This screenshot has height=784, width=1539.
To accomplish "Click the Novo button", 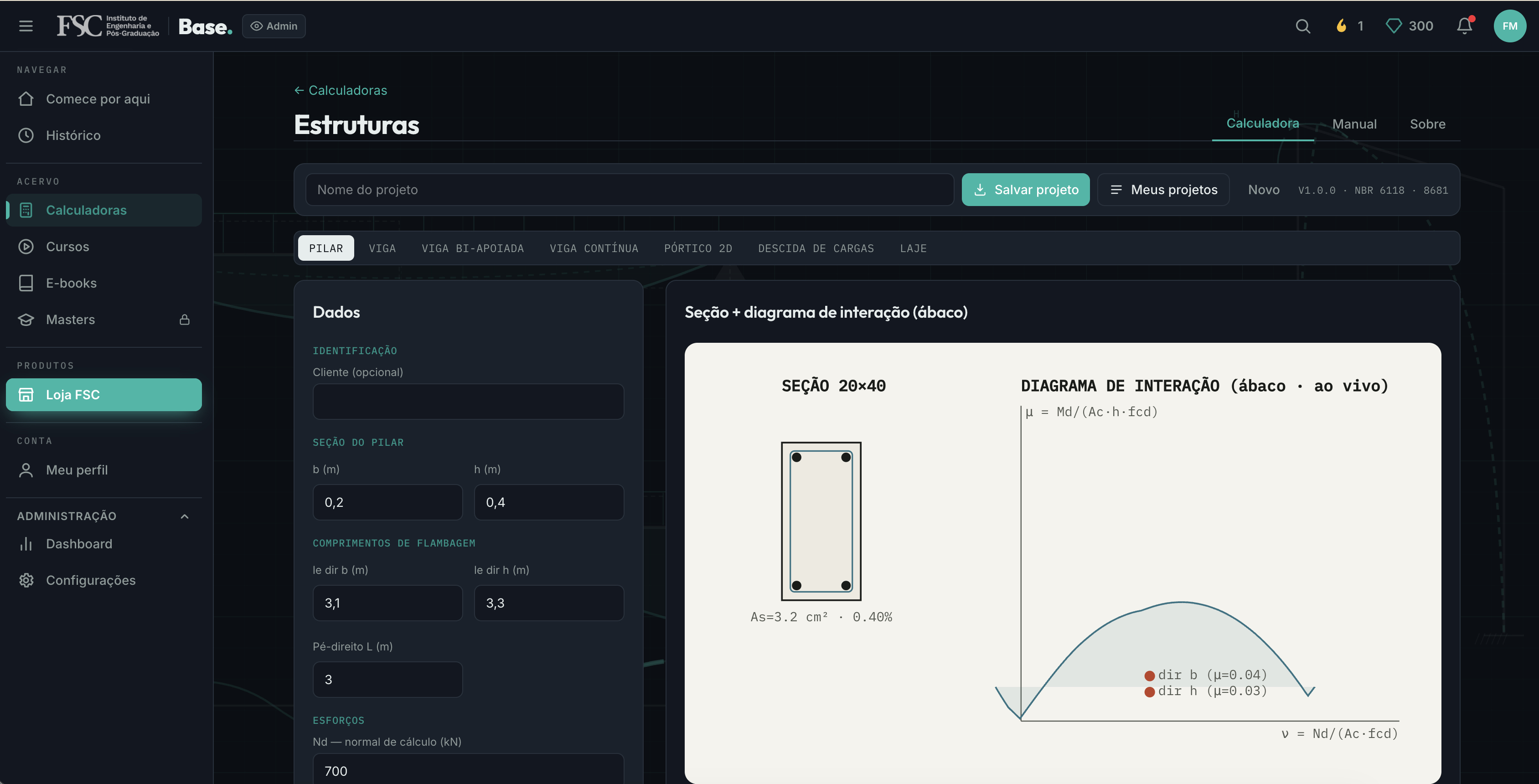I will [1264, 190].
